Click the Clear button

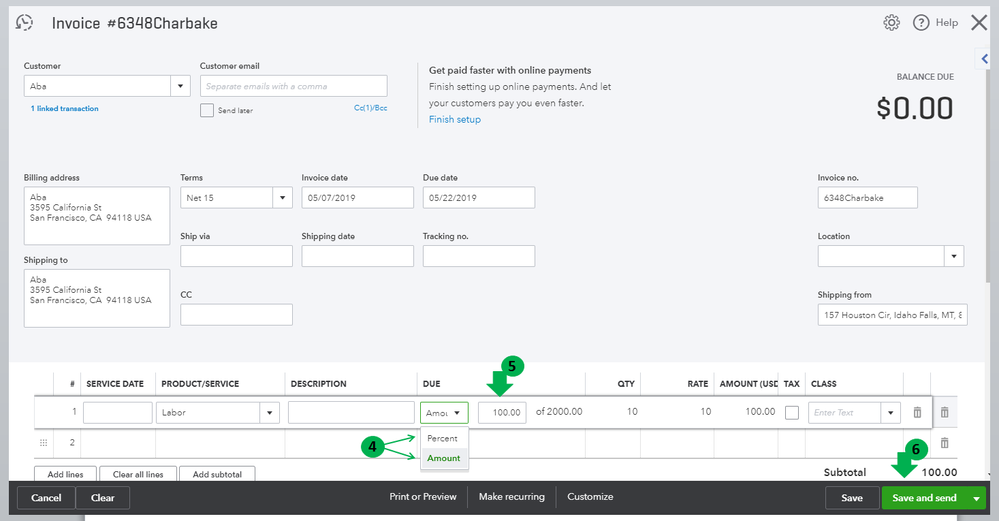[x=103, y=498]
